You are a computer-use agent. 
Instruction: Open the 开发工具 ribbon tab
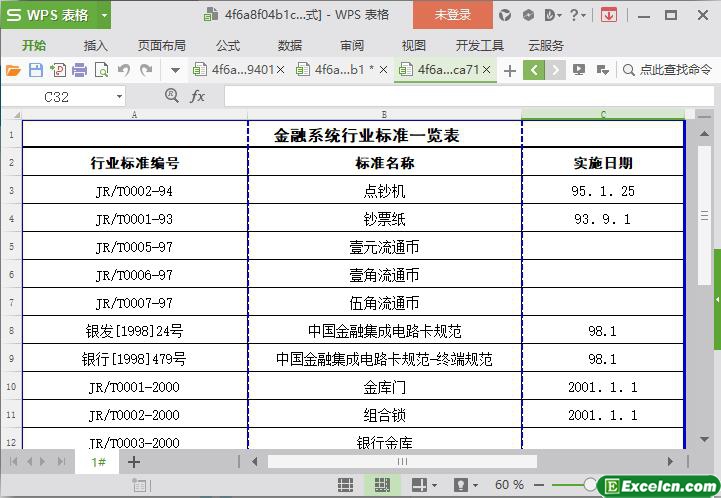(480, 46)
